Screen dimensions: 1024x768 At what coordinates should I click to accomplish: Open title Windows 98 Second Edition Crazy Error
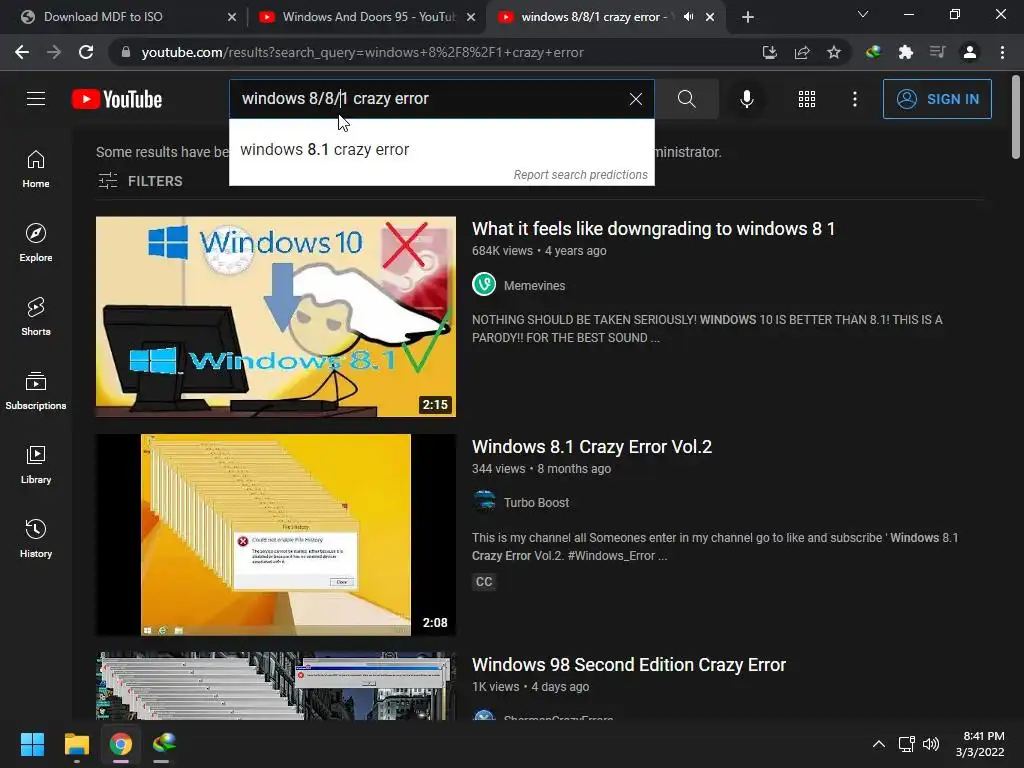[629, 665]
